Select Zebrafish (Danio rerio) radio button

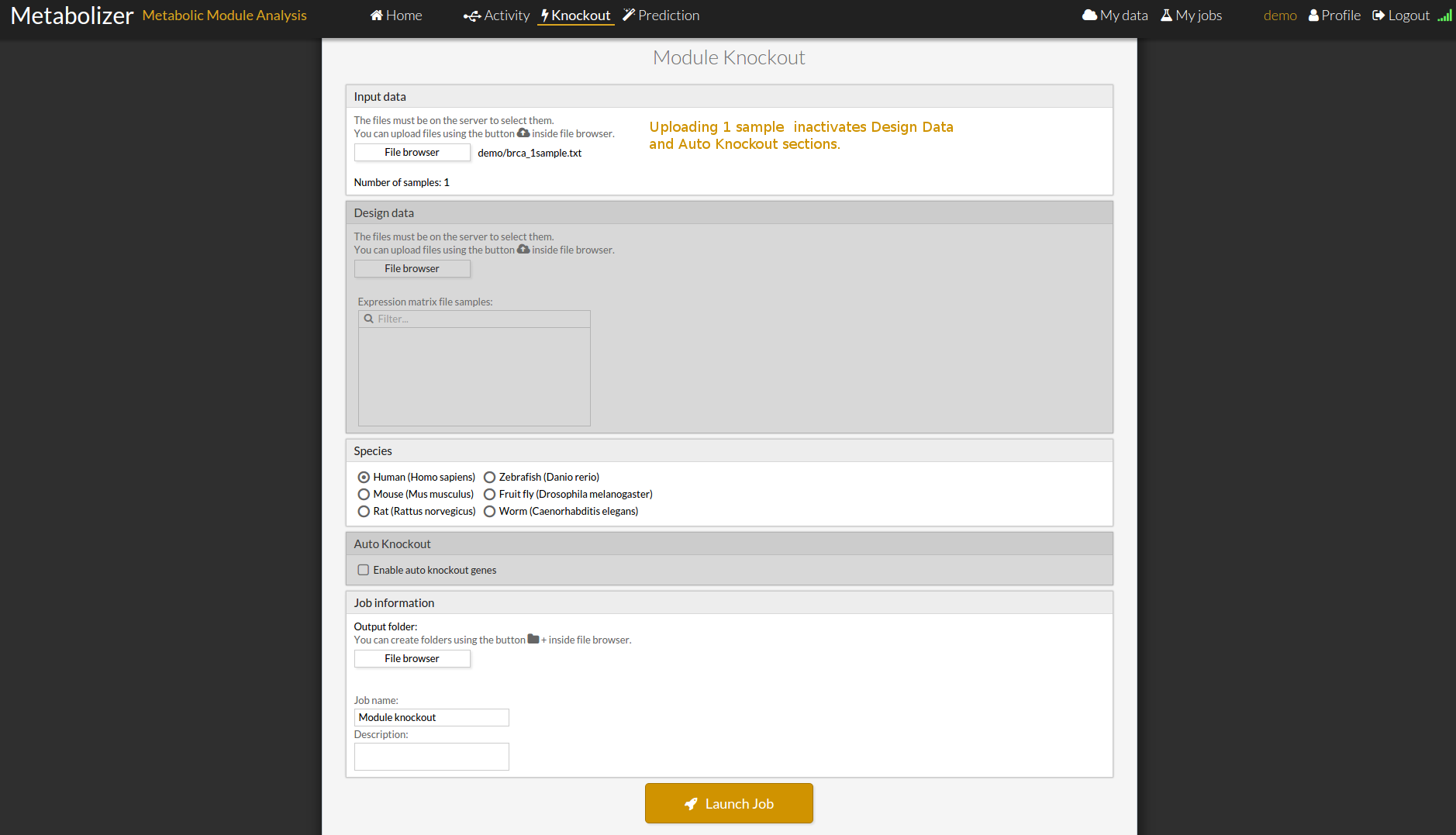490,478
